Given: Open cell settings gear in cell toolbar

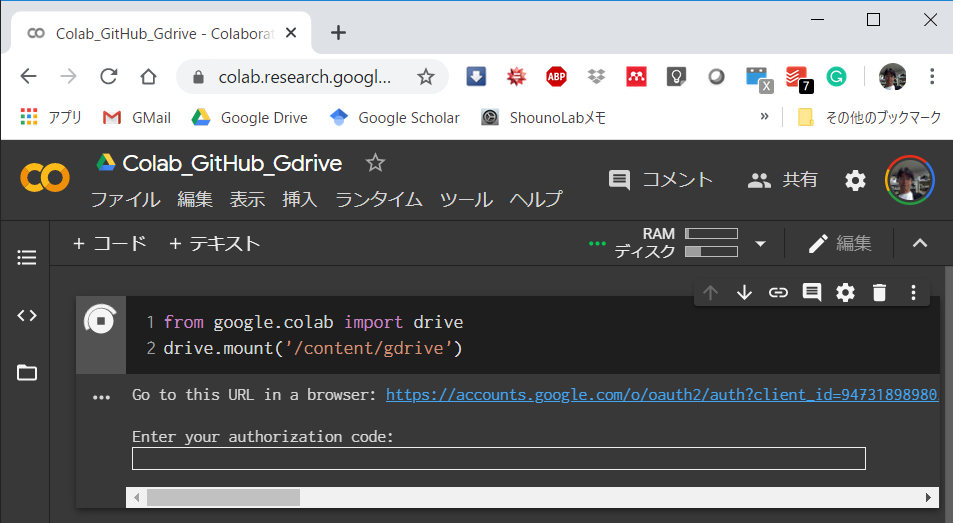Looking at the screenshot, I should pyautogui.click(x=845, y=293).
